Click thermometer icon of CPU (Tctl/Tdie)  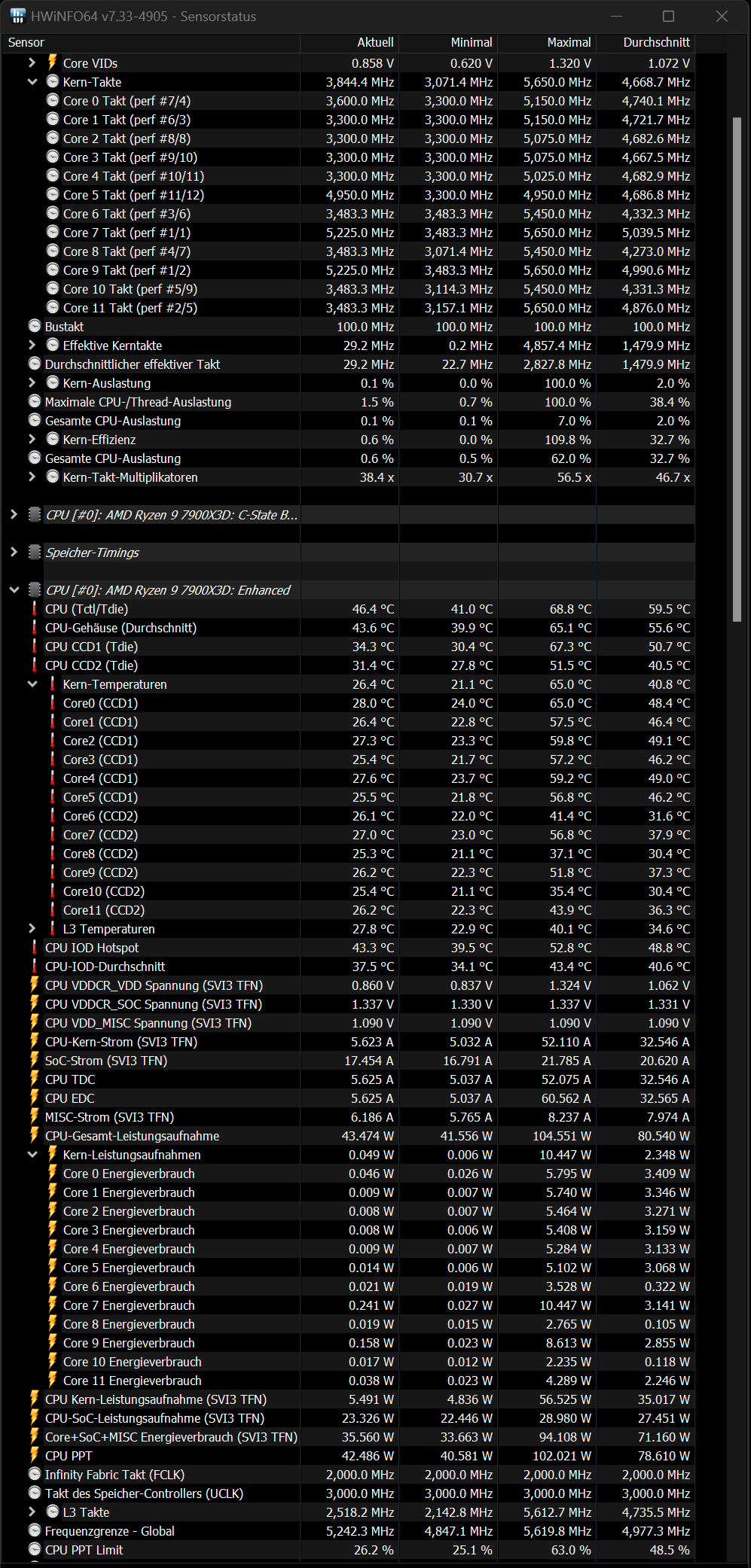pyautogui.click(x=35, y=608)
